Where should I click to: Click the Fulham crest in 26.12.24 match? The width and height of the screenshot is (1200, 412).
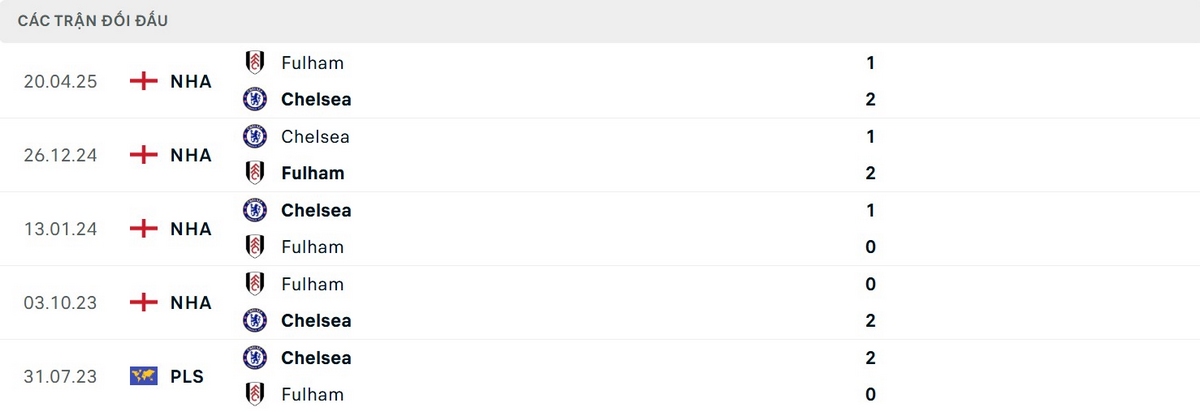255,173
